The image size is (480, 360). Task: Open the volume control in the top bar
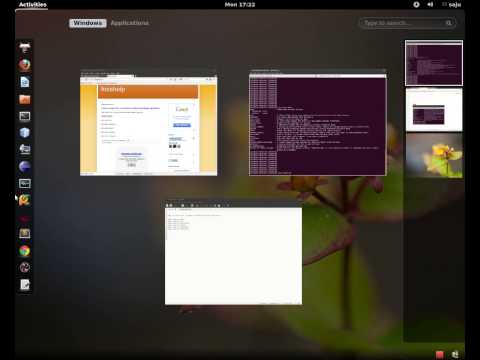coord(430,4)
